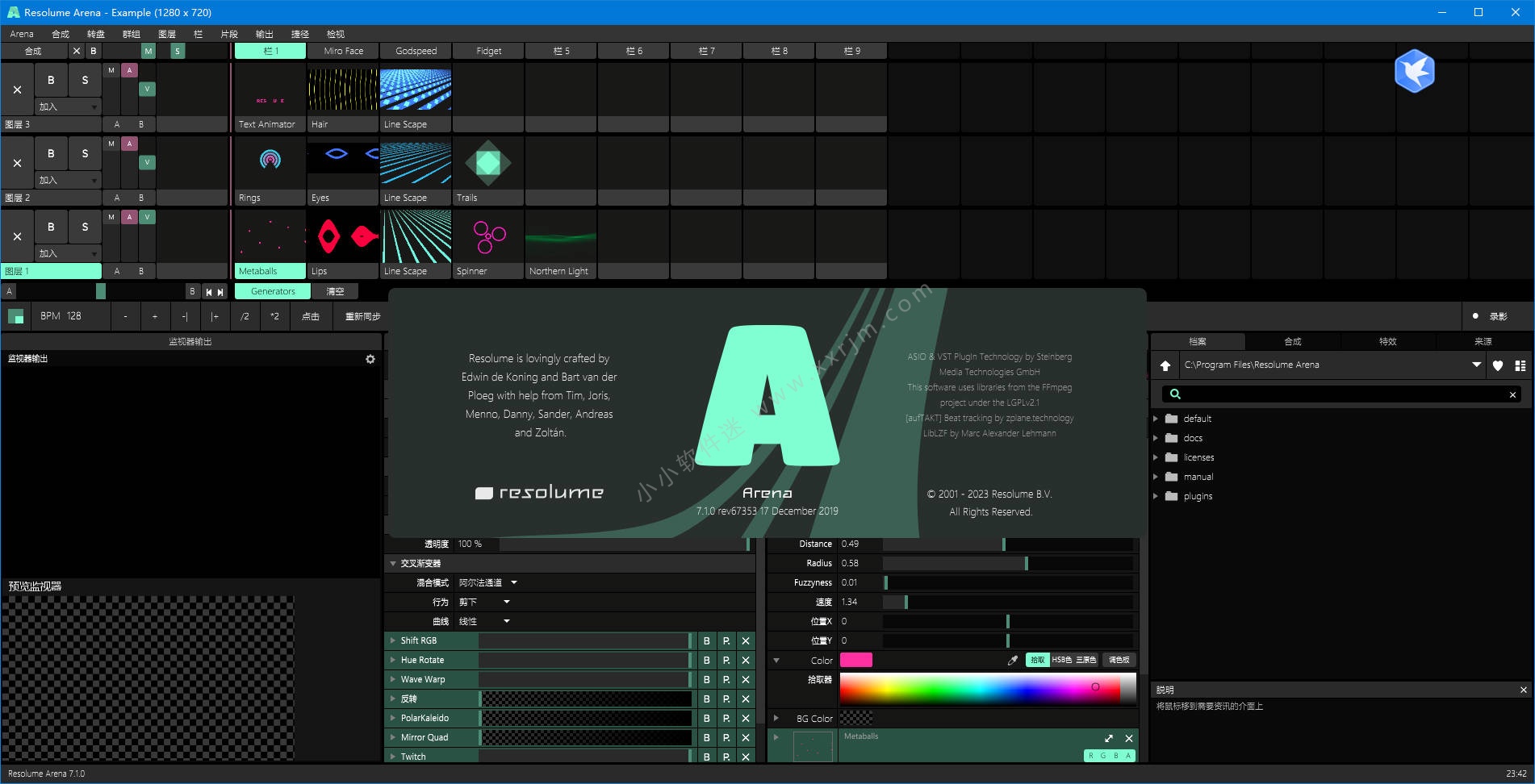Image resolution: width=1535 pixels, height=784 pixels.
Task: Go up one folder in file browser
Action: 1165,365
